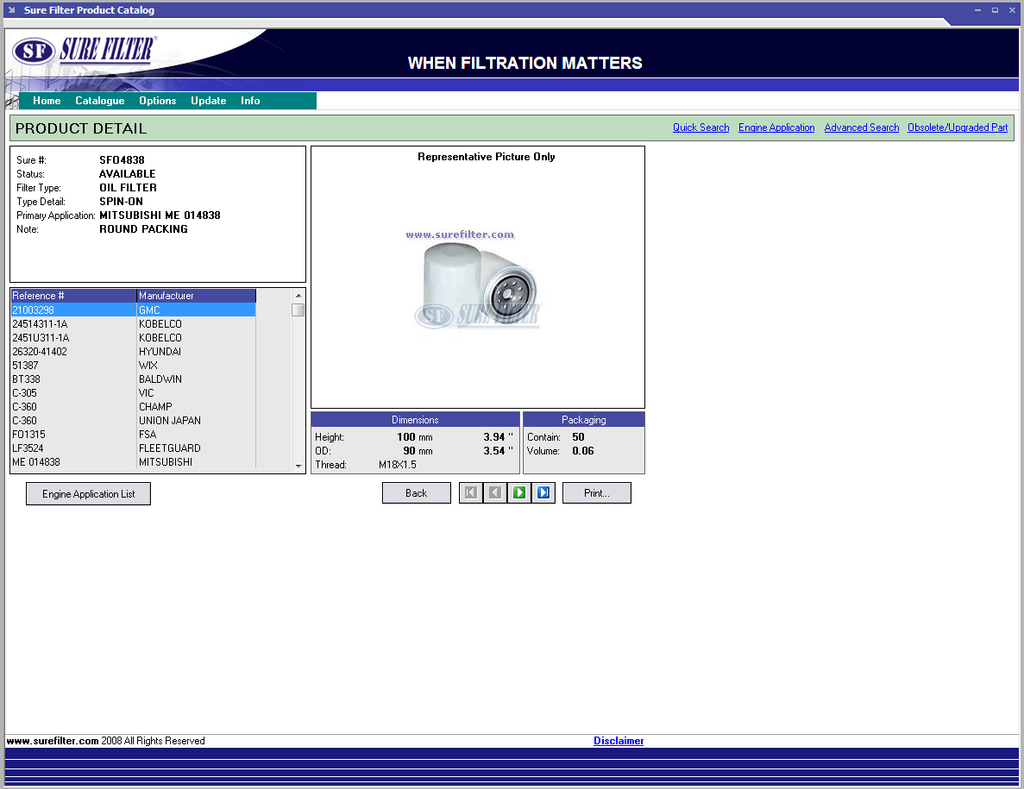The width and height of the screenshot is (1024, 789).
Task: Click the AVAILABLE status value
Action: tap(127, 174)
